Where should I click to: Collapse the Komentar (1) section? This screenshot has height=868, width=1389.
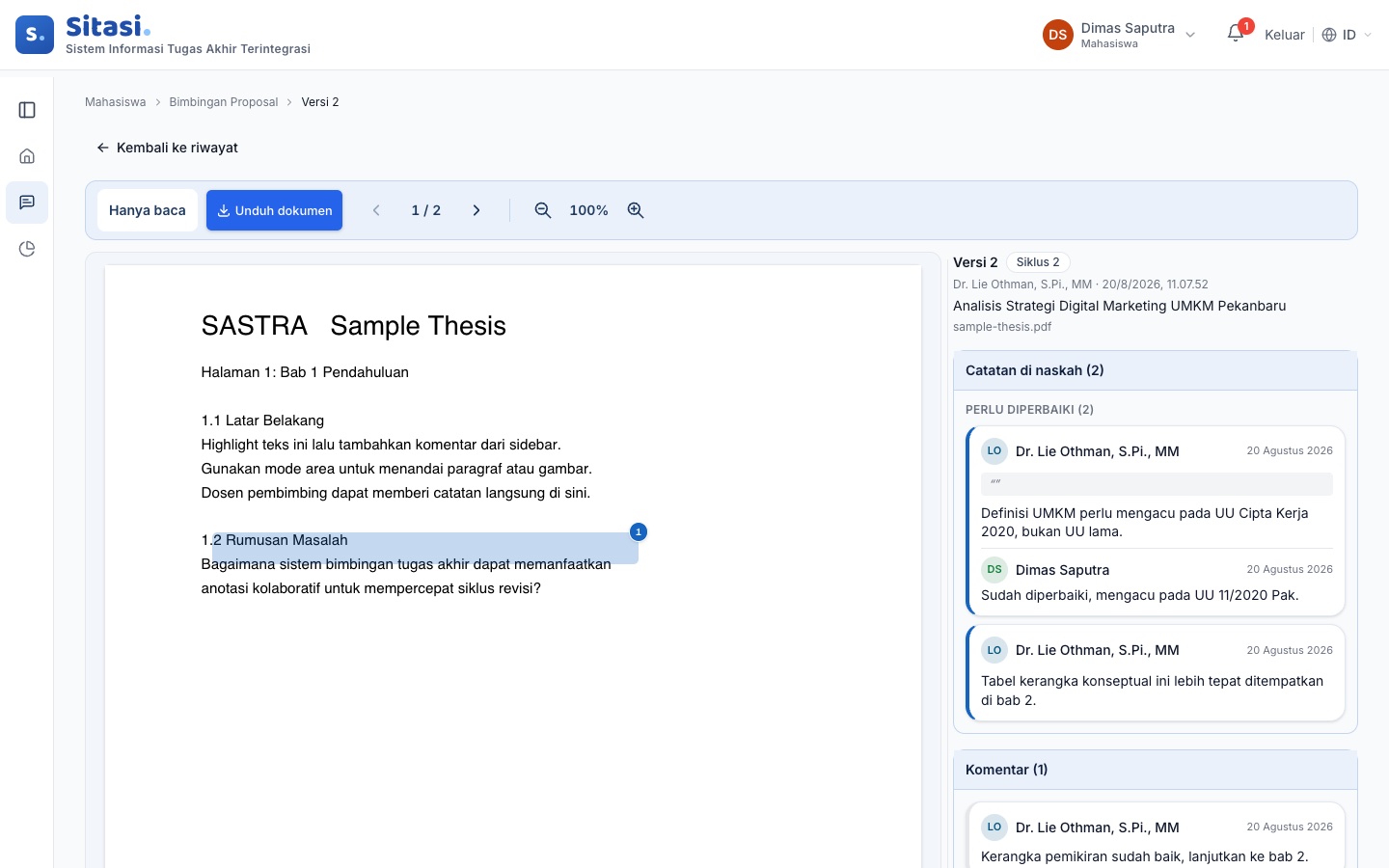pos(1155,770)
